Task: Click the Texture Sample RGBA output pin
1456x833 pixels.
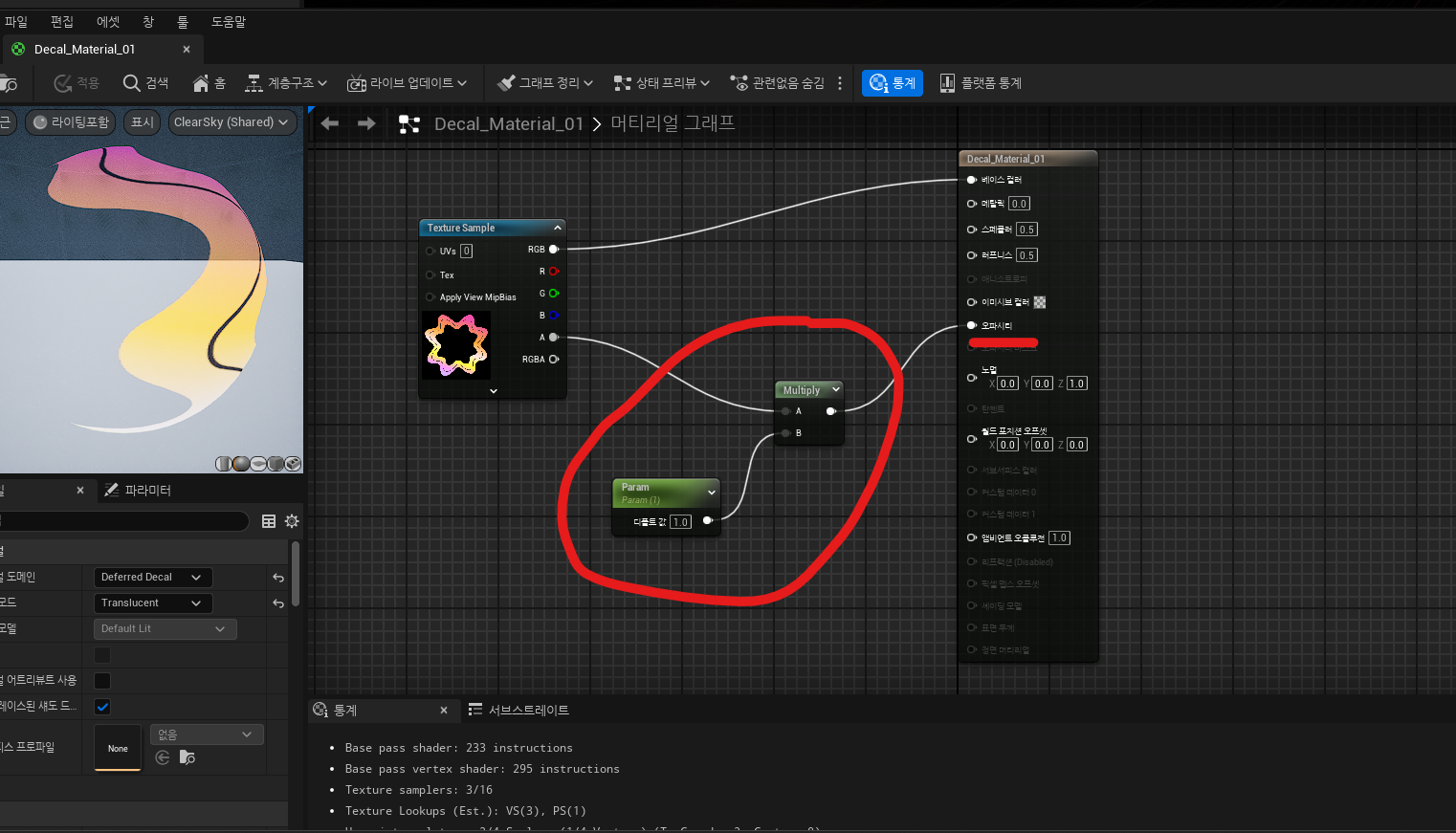Action: (x=553, y=360)
